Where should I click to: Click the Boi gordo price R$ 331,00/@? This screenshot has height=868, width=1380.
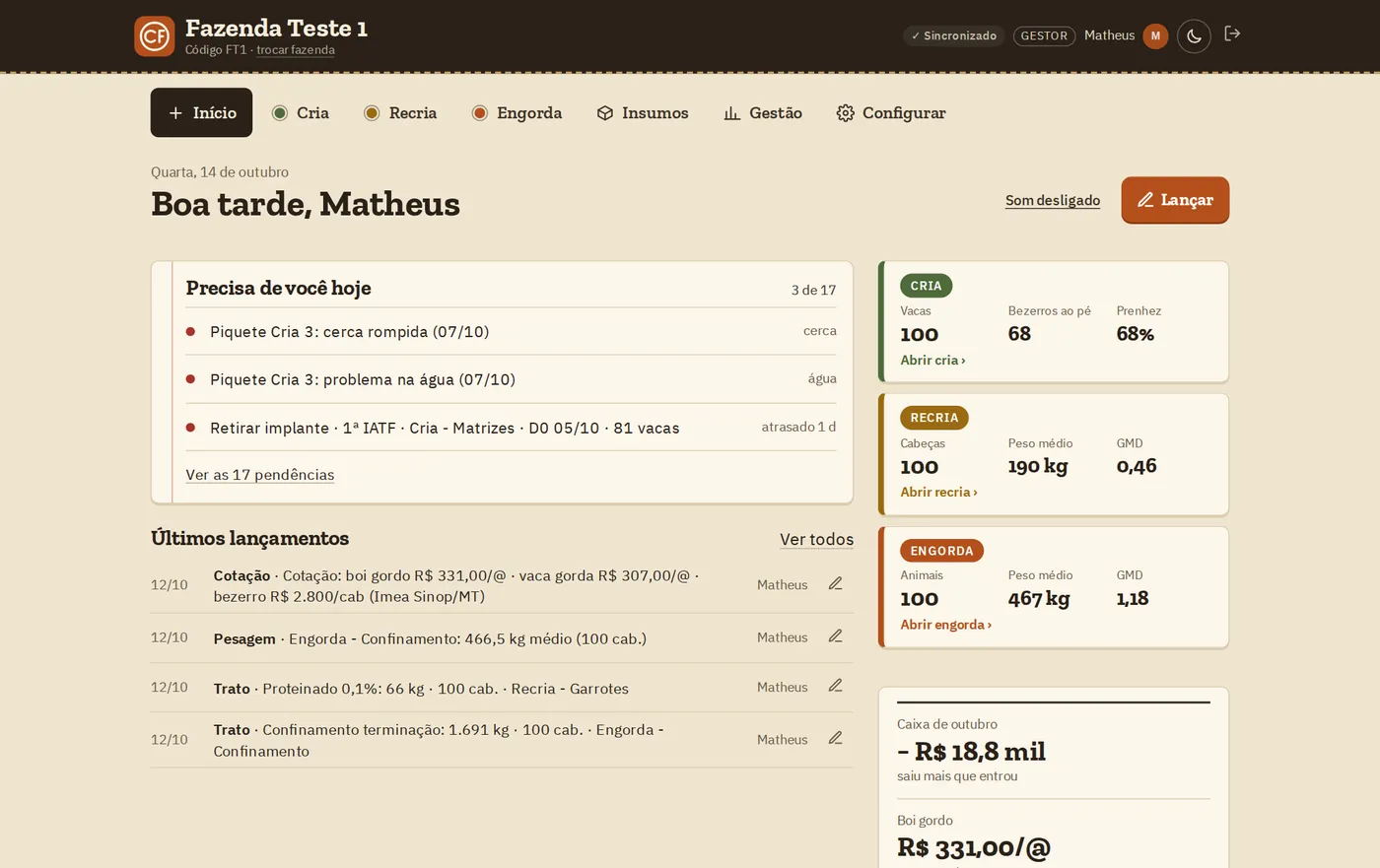click(x=974, y=847)
